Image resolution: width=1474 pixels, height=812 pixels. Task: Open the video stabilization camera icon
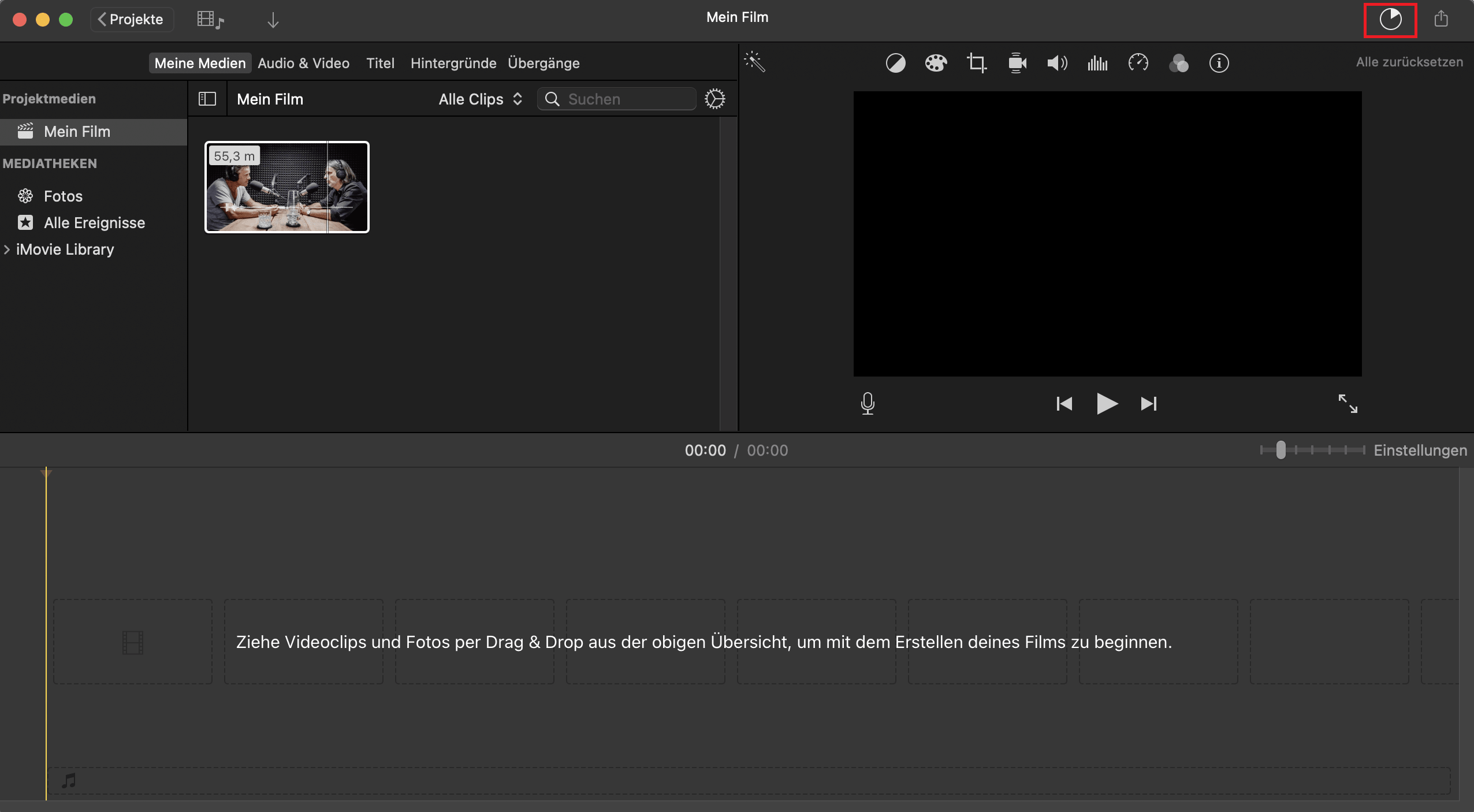tap(1017, 63)
